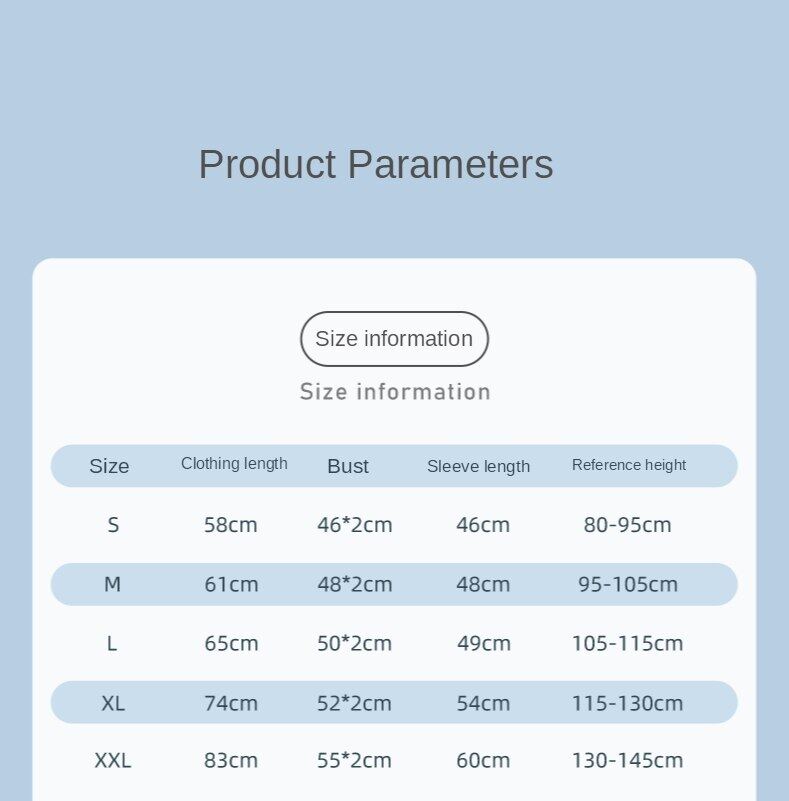This screenshot has height=801, width=789.
Task: Click the bold Size information subtitle text
Action: coord(395,392)
